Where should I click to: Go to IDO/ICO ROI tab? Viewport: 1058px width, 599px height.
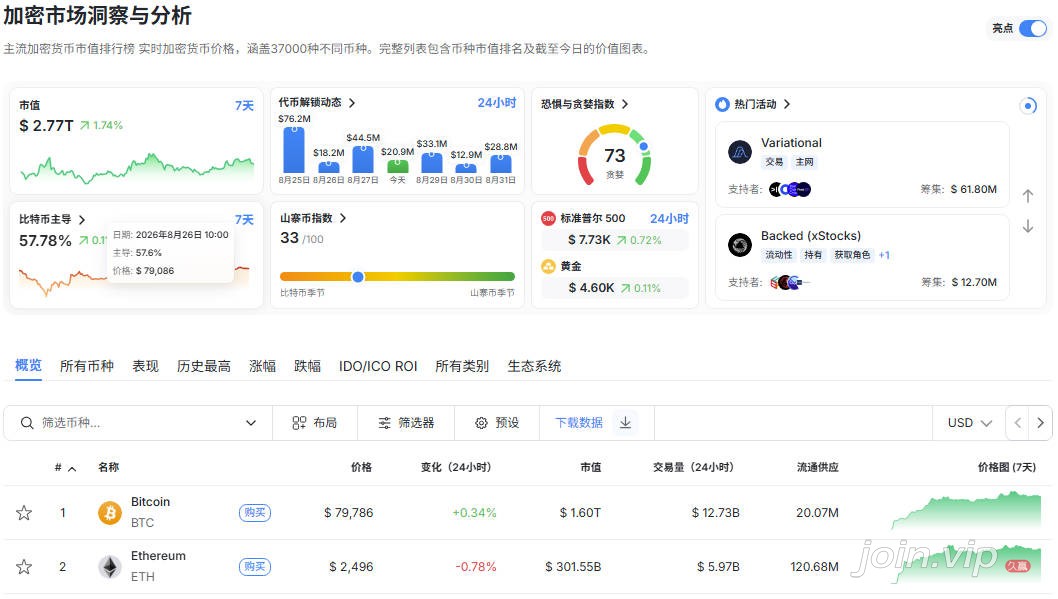click(378, 366)
